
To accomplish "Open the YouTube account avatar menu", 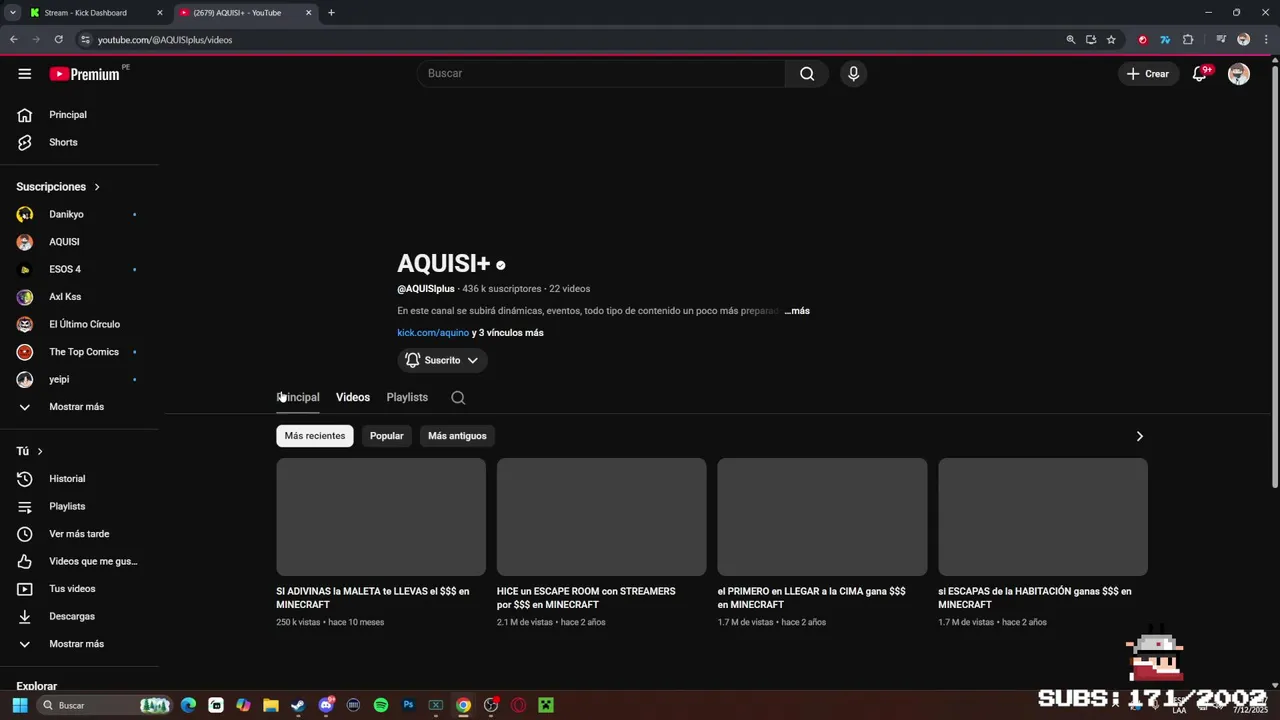I will coord(1239,74).
